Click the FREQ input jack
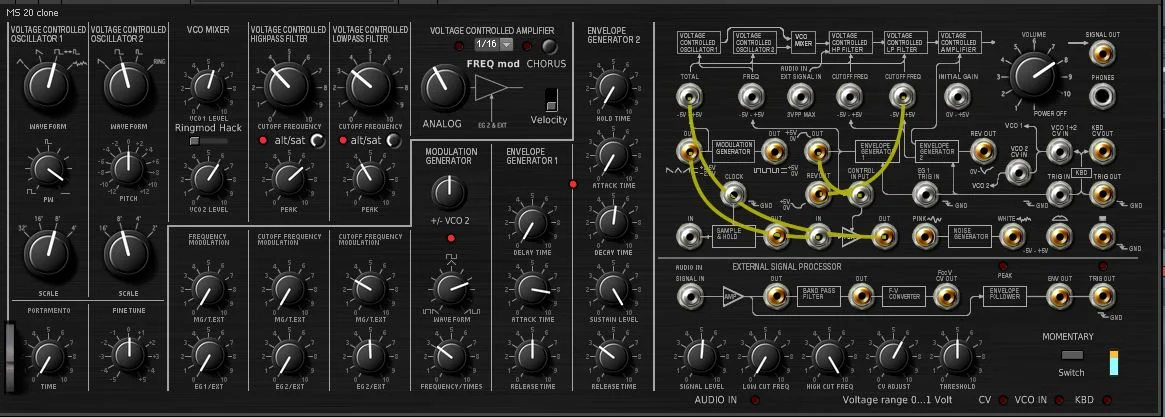This screenshot has width=1165, height=417. [750, 96]
